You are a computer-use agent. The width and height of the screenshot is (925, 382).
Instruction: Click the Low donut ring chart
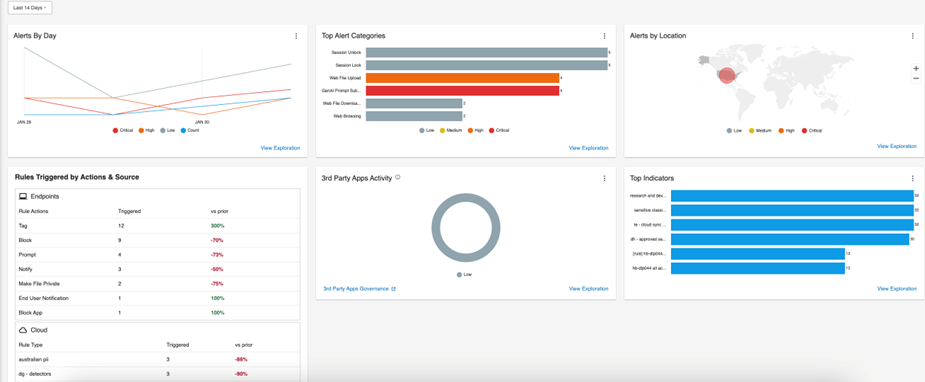[465, 228]
